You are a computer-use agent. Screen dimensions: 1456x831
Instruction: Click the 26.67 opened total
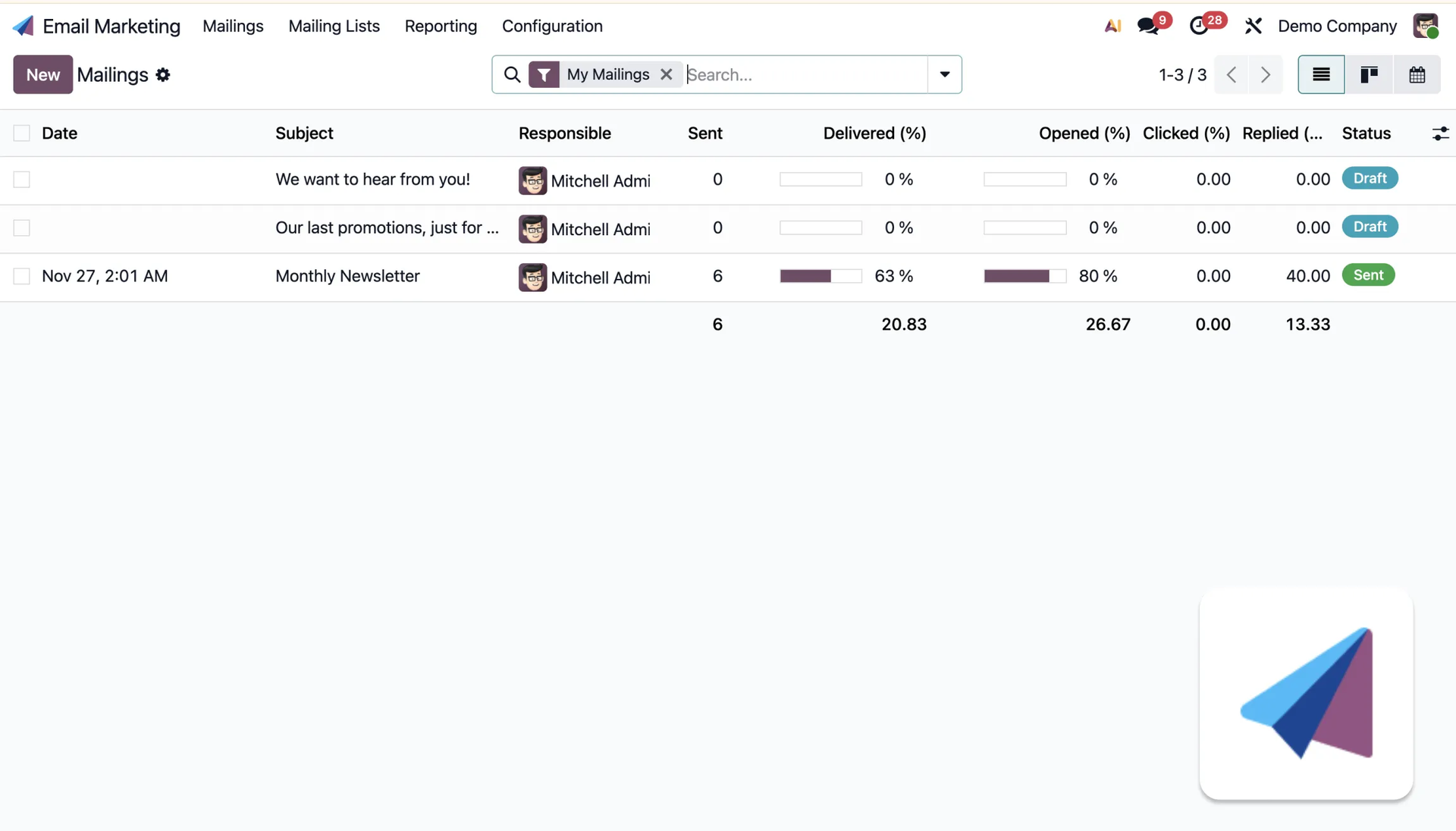pos(1108,325)
